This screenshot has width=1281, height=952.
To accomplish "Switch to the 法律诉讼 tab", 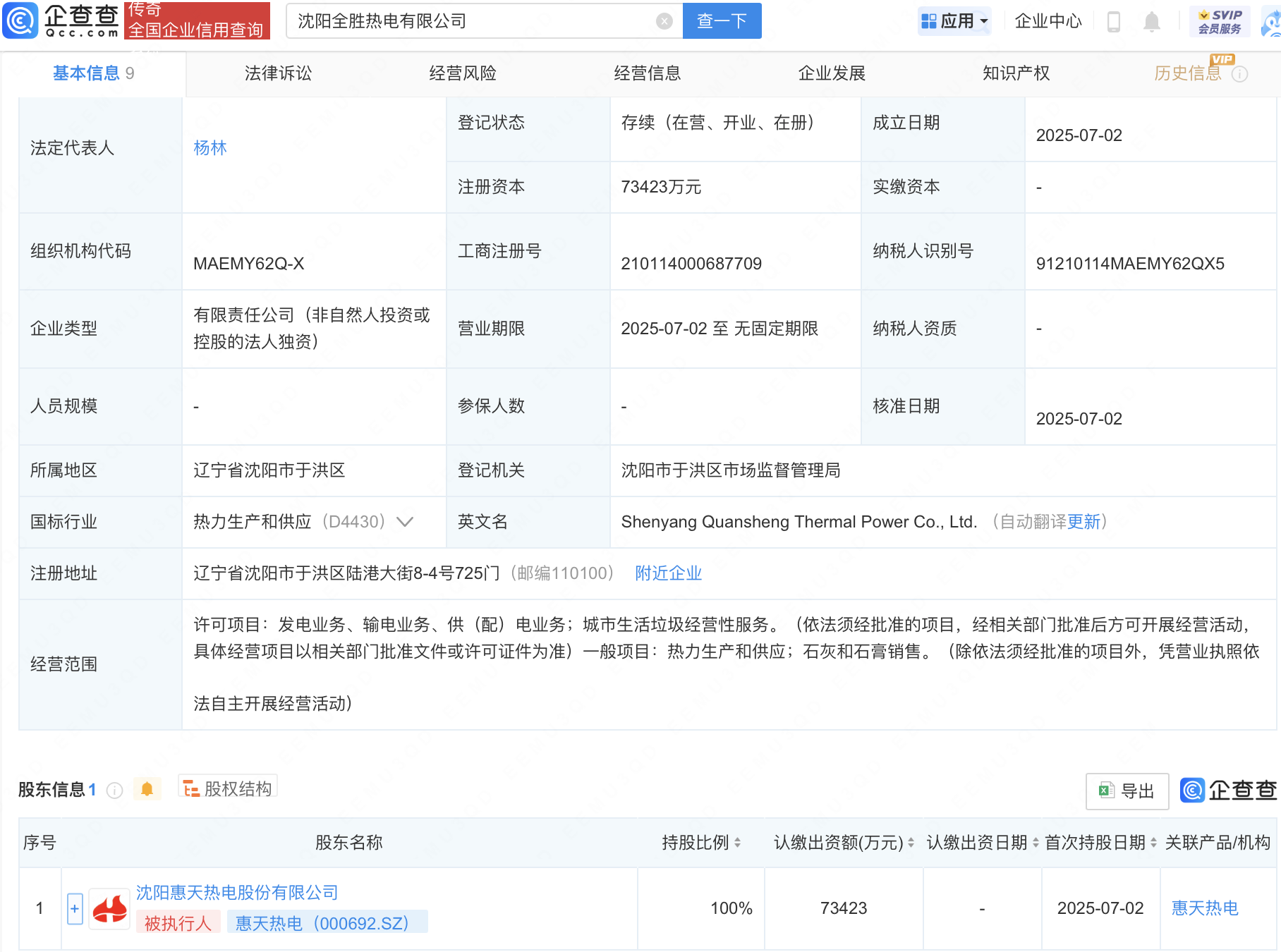I will point(278,73).
